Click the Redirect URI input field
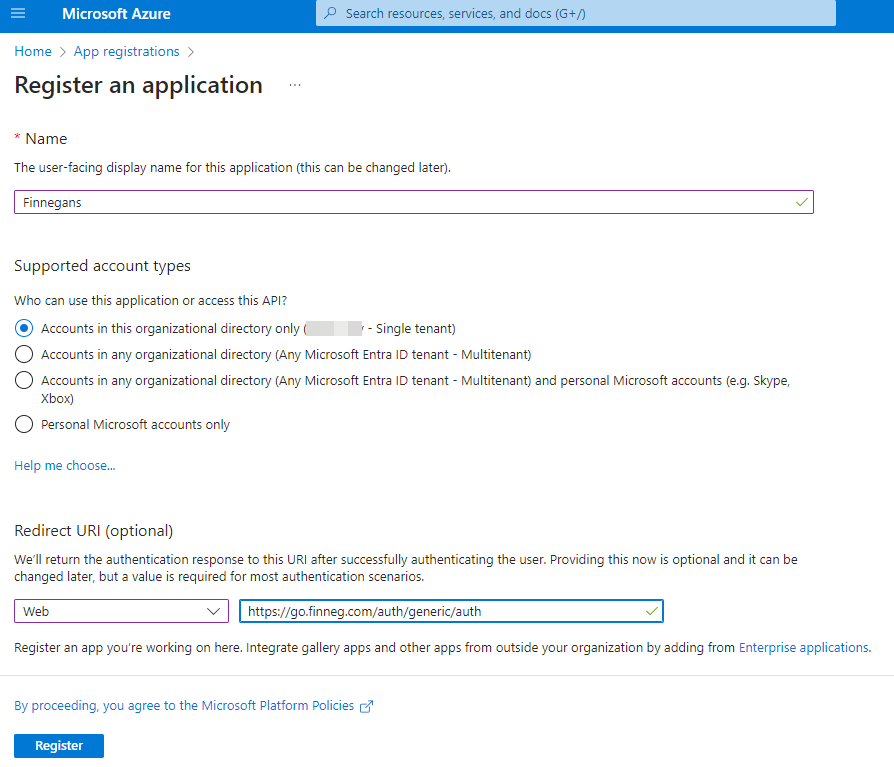 click(440, 611)
